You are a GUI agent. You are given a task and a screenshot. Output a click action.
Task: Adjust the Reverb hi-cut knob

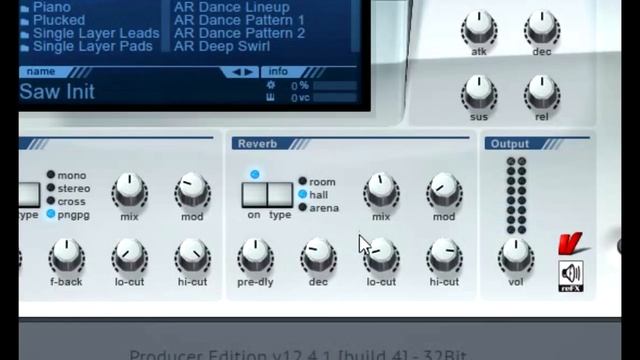pos(444,256)
